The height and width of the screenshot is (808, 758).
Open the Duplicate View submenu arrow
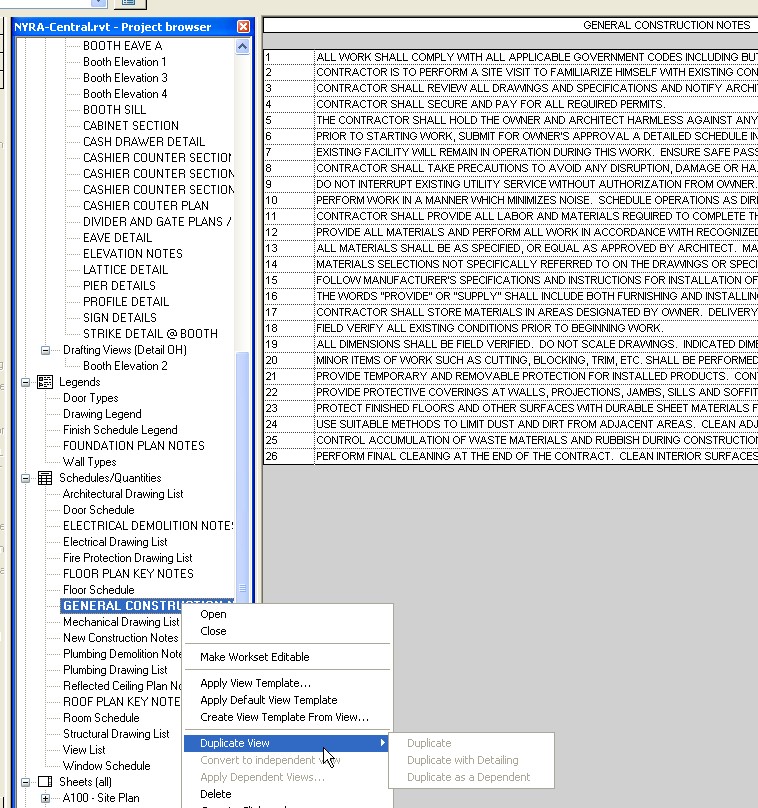click(x=382, y=743)
